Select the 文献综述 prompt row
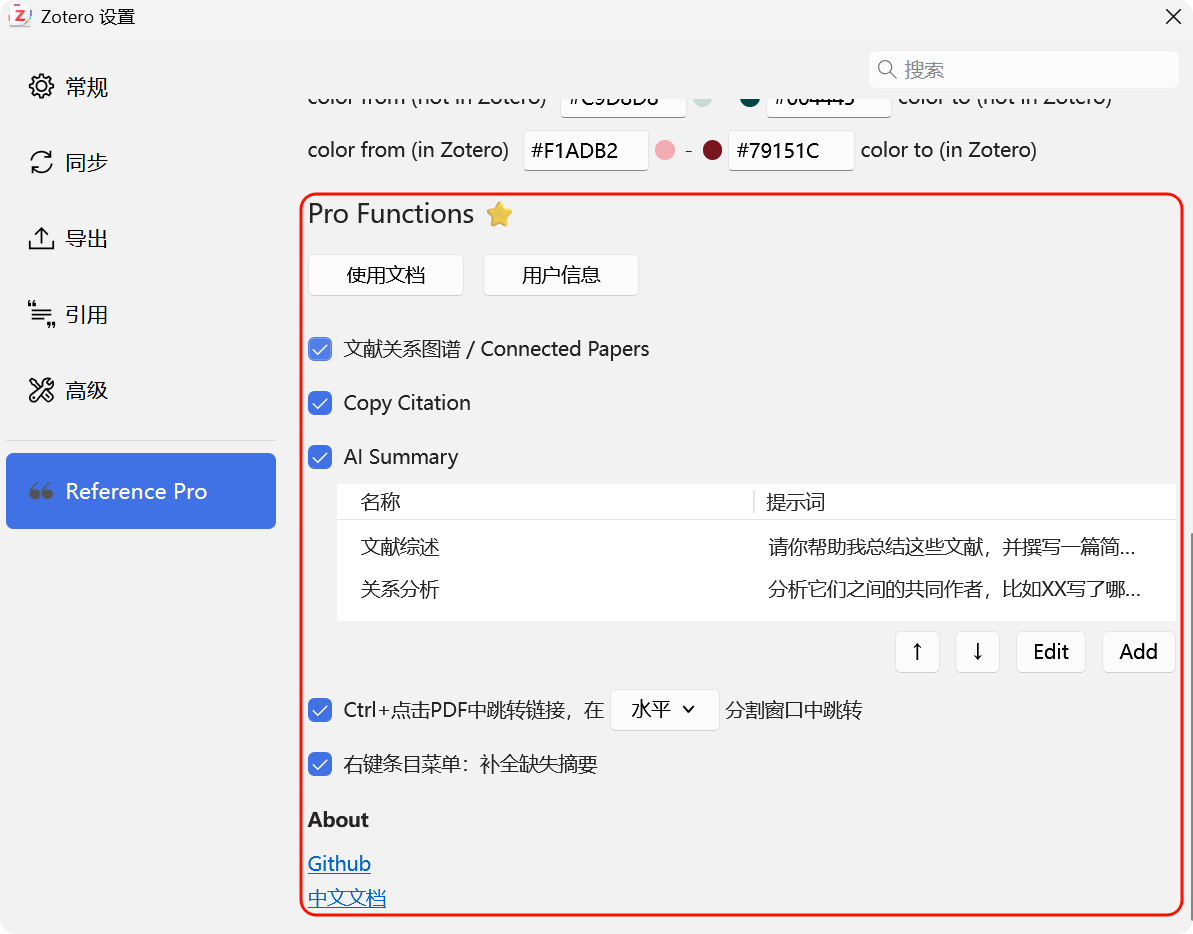 tap(756, 547)
